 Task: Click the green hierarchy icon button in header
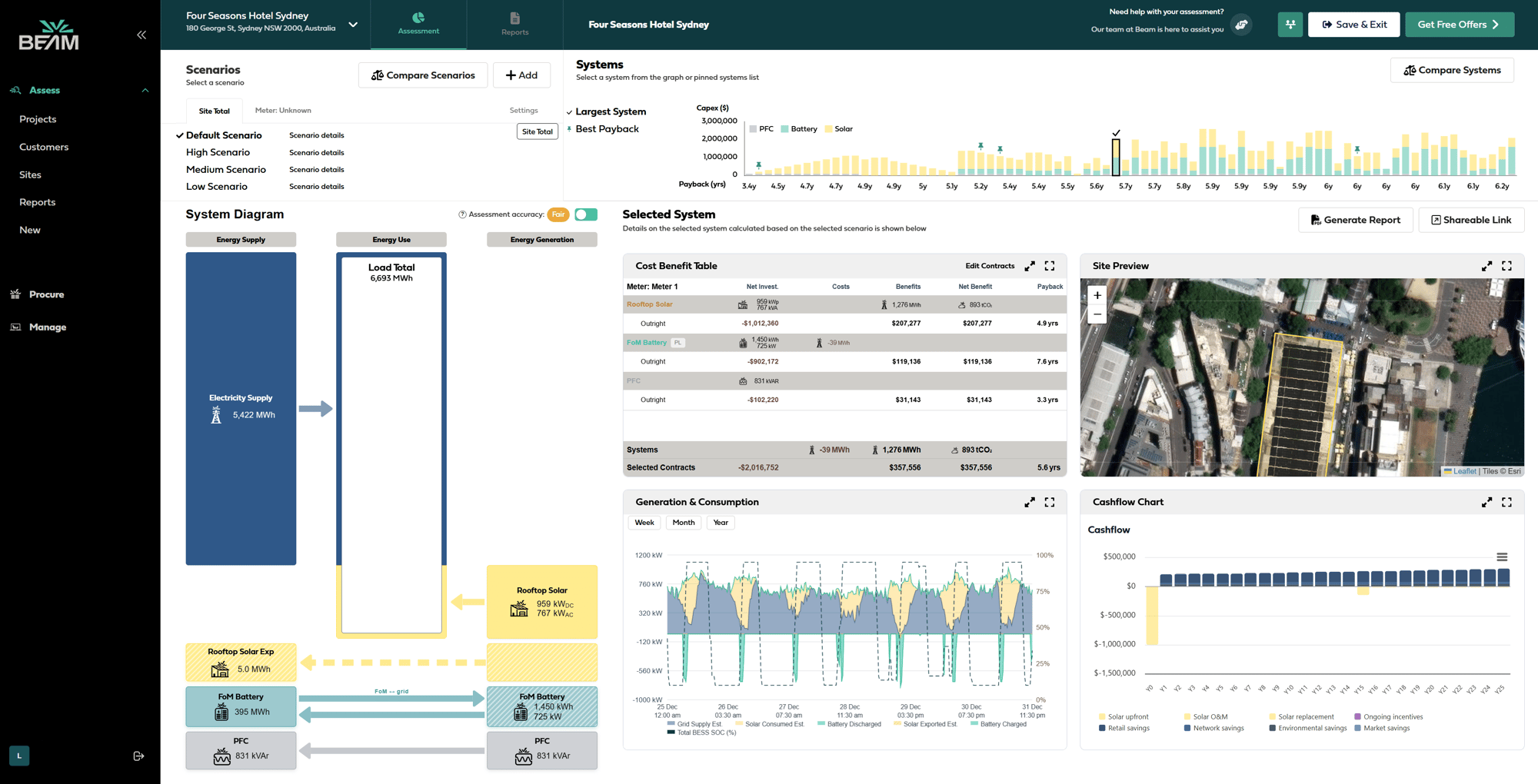coord(1290,25)
